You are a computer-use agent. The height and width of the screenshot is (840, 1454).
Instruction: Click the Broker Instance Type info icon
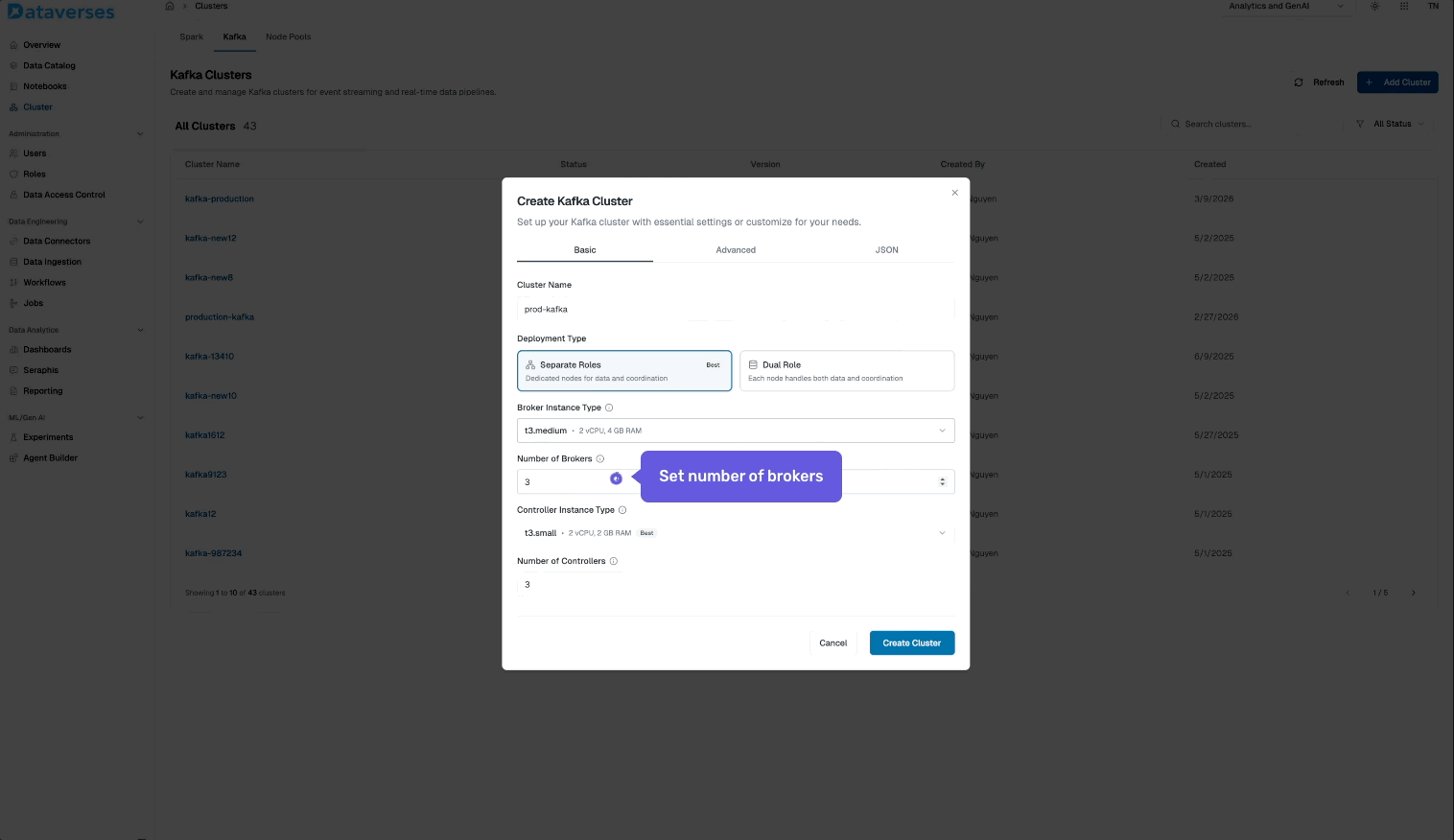[609, 408]
